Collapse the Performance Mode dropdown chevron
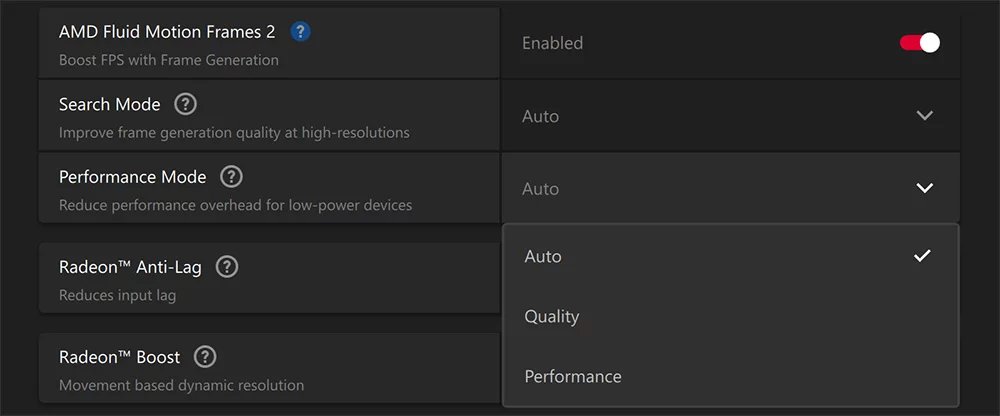The width and height of the screenshot is (1000, 416). (x=924, y=188)
